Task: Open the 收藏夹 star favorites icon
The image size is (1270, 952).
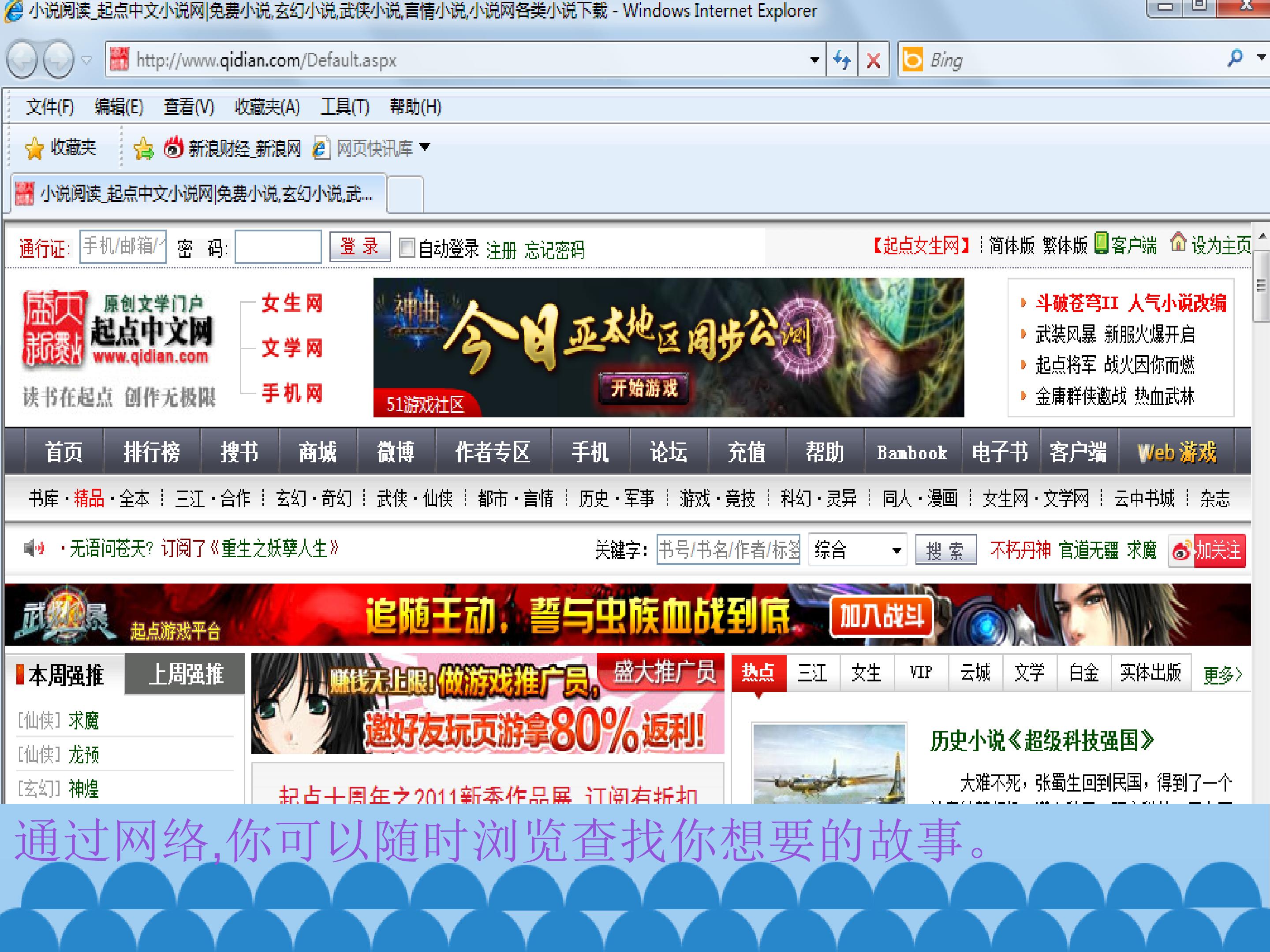Action: coord(34,149)
